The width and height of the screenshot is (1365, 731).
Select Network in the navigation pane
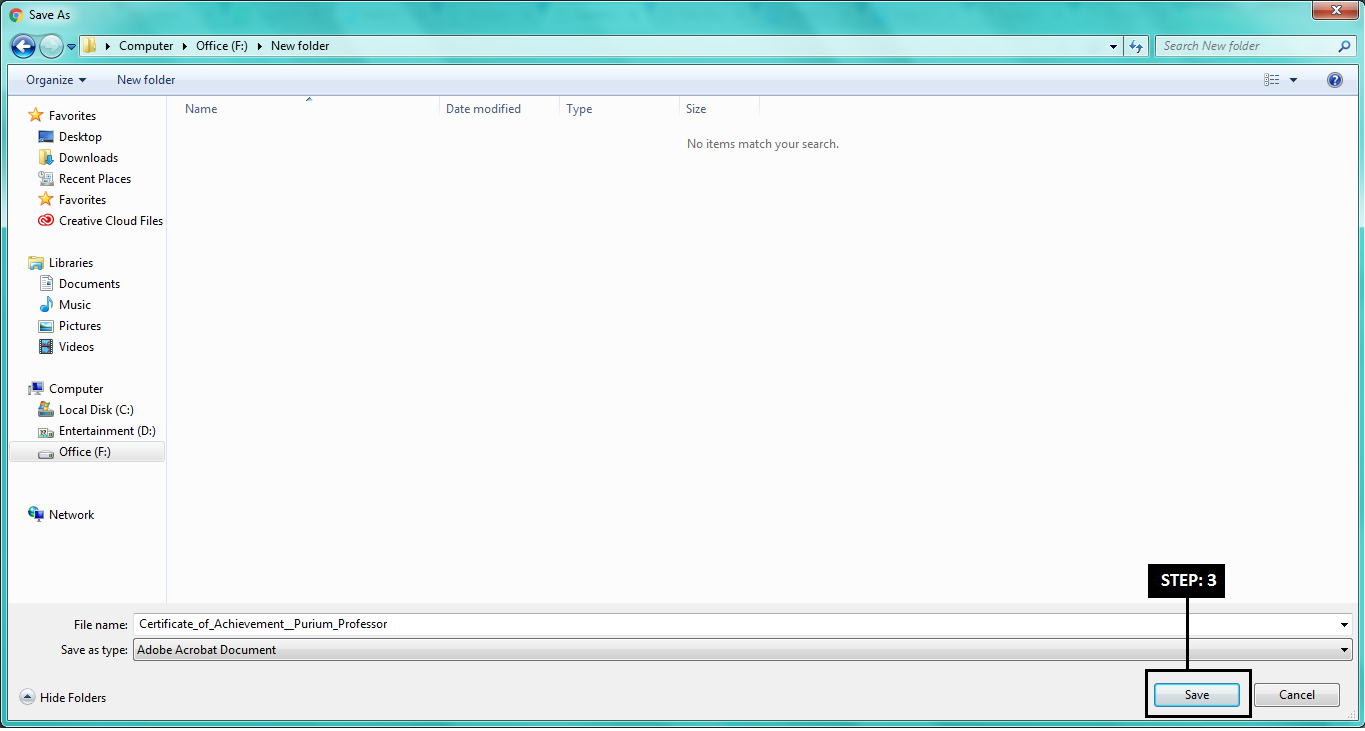[71, 515]
